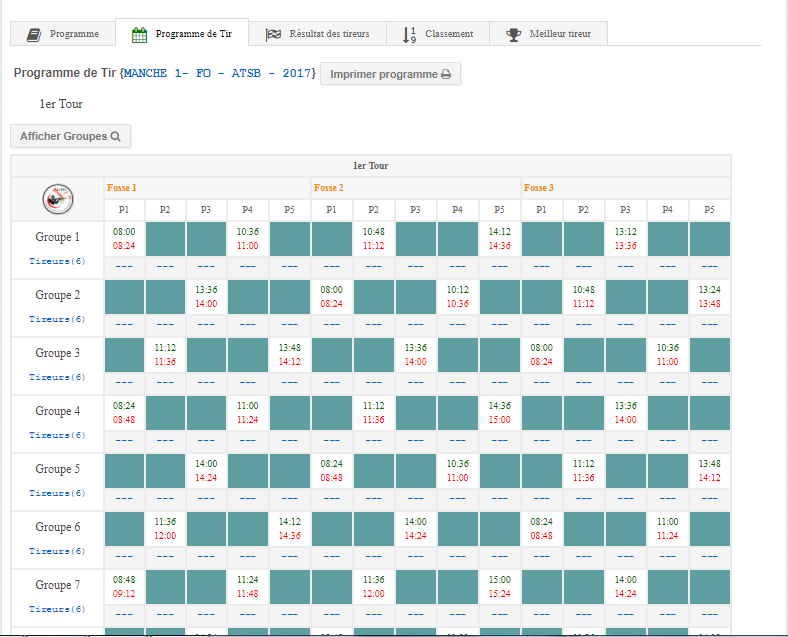Select Groupe 2 slot 13:36 - 14:00
Screen dimensions: 788x637
206,297
